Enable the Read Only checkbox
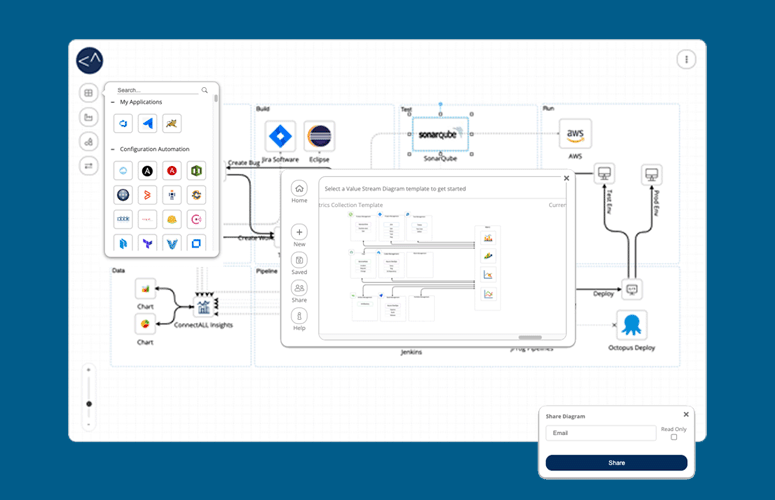This screenshot has width=775, height=500. [673, 437]
